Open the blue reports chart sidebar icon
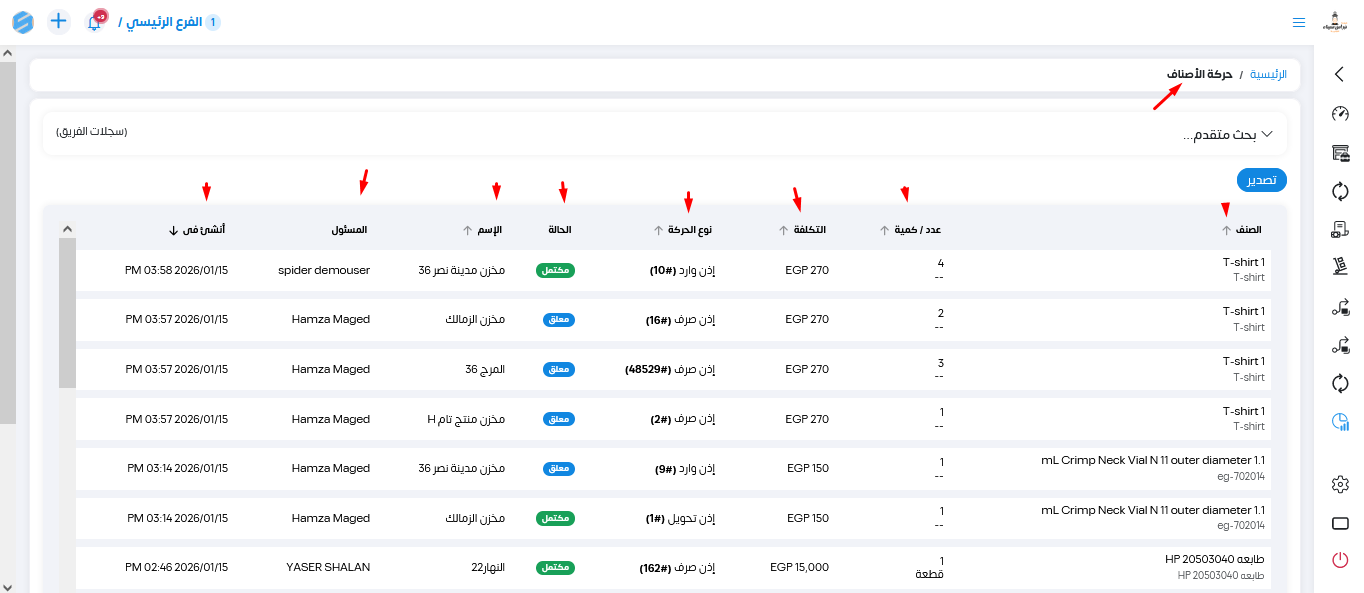 [1340, 422]
